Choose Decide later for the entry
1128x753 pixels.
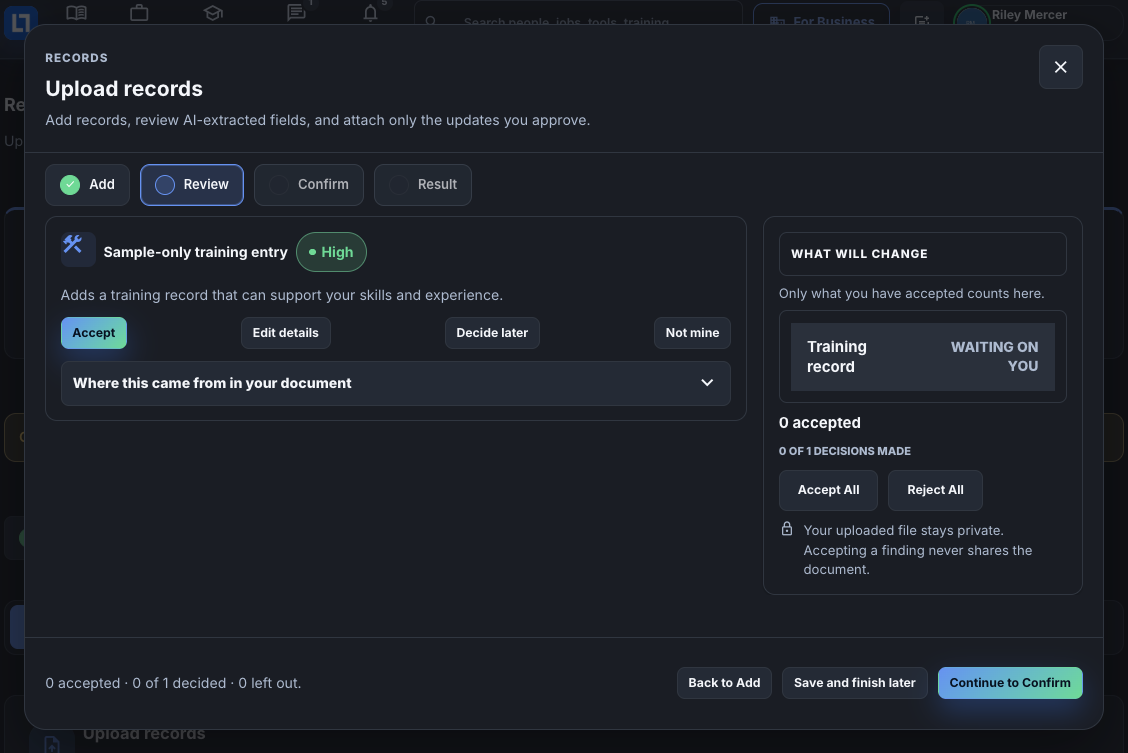click(x=492, y=333)
